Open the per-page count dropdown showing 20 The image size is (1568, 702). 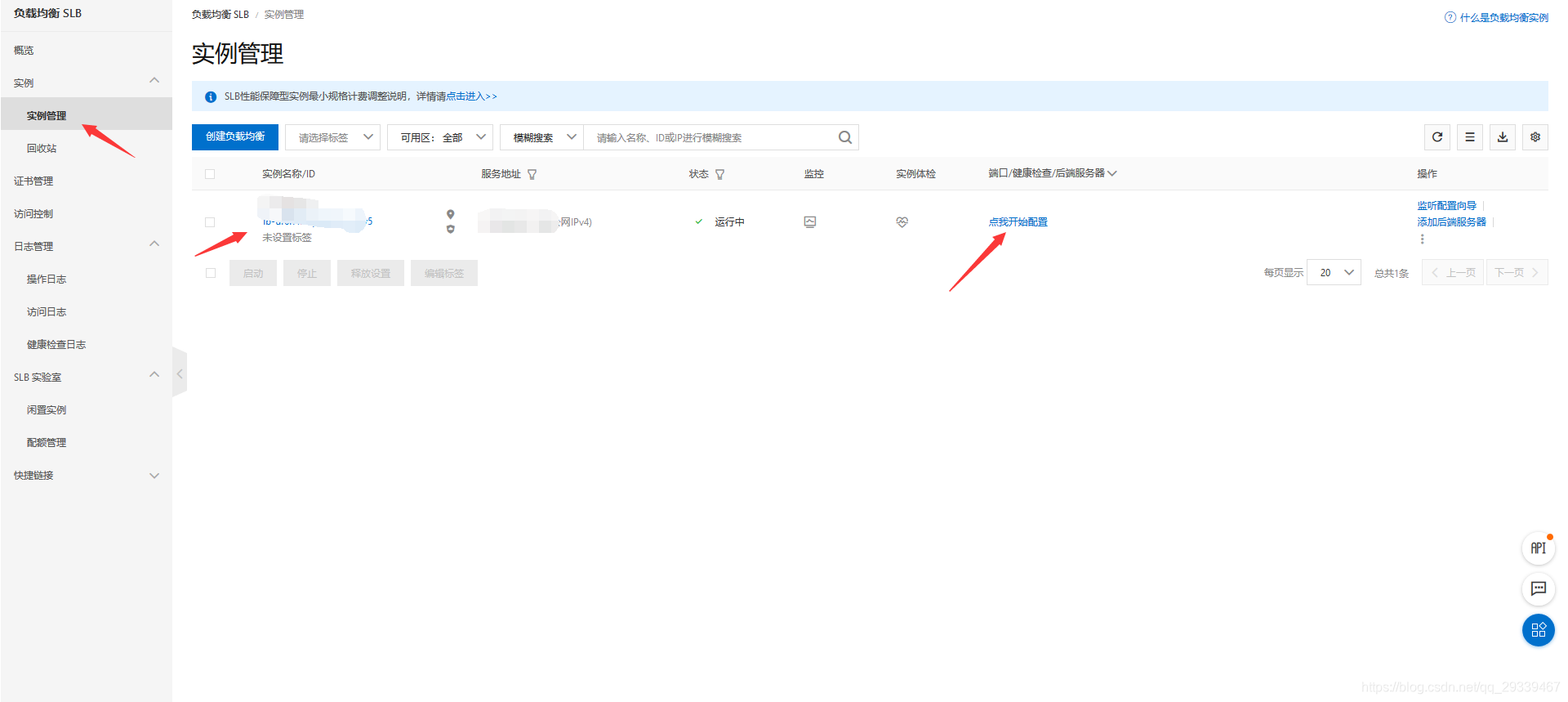pyautogui.click(x=1334, y=272)
